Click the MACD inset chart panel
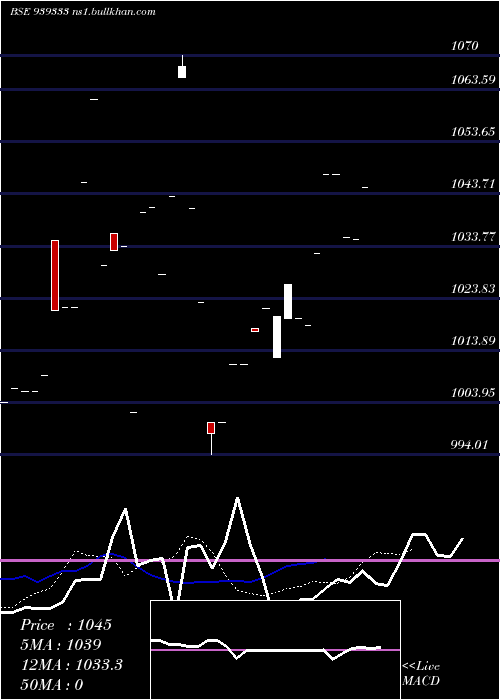Screen dimensions: 500x700 click(x=275, y=650)
